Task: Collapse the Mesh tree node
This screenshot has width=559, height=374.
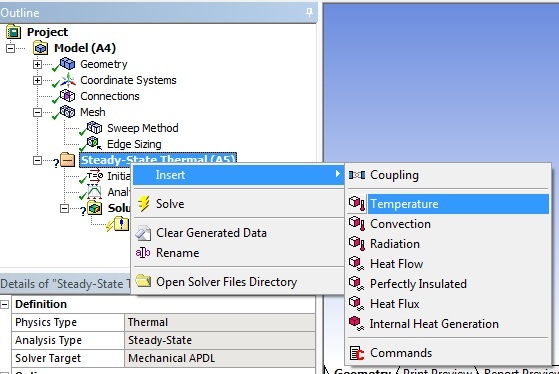Action: [x=37, y=112]
